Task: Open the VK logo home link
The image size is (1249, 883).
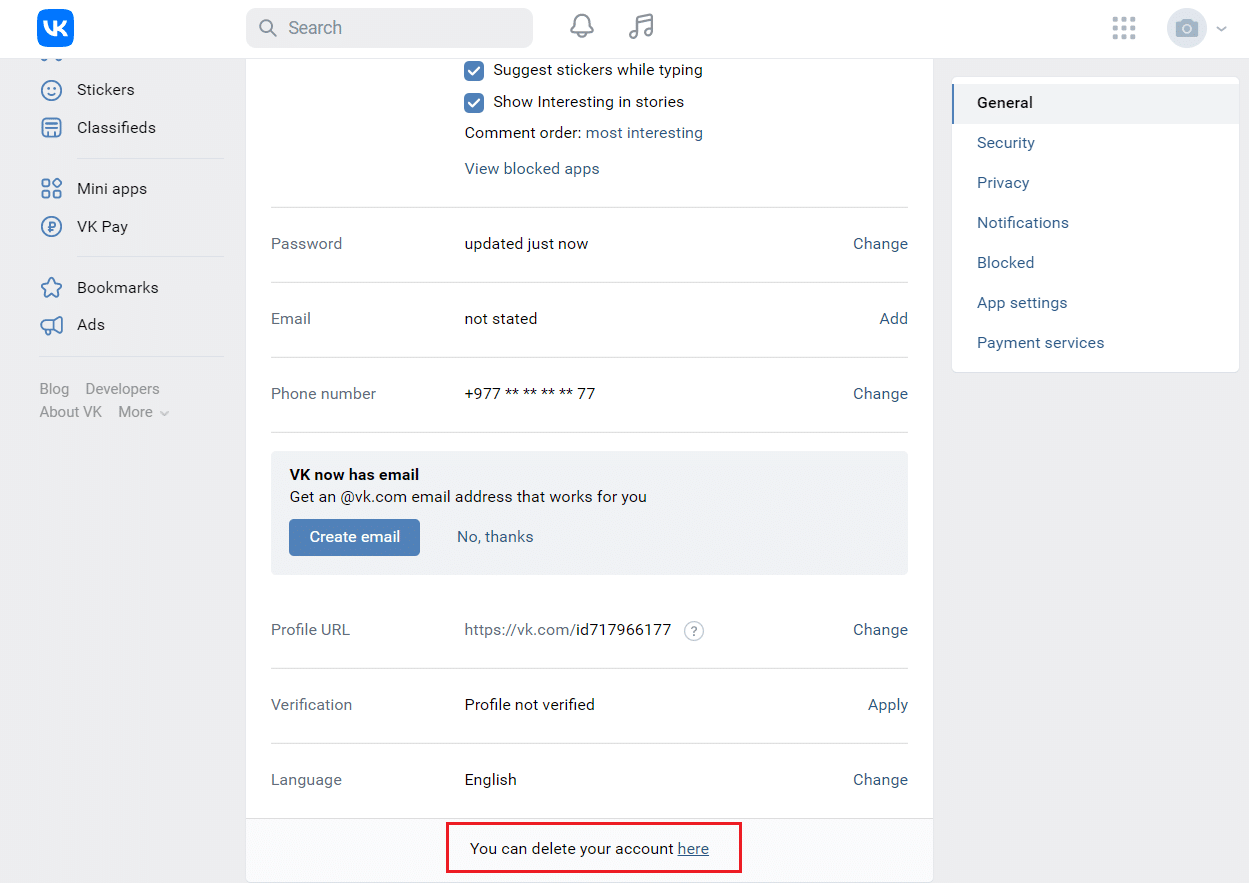Action: pos(55,28)
